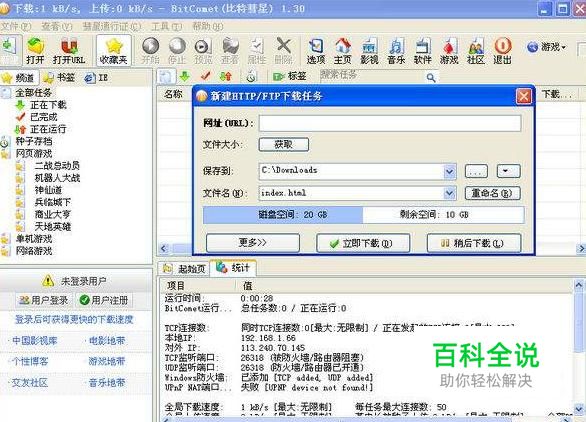The image size is (586, 422).
Task: Click the Software (软件) toolbar icon
Action: 423,50
